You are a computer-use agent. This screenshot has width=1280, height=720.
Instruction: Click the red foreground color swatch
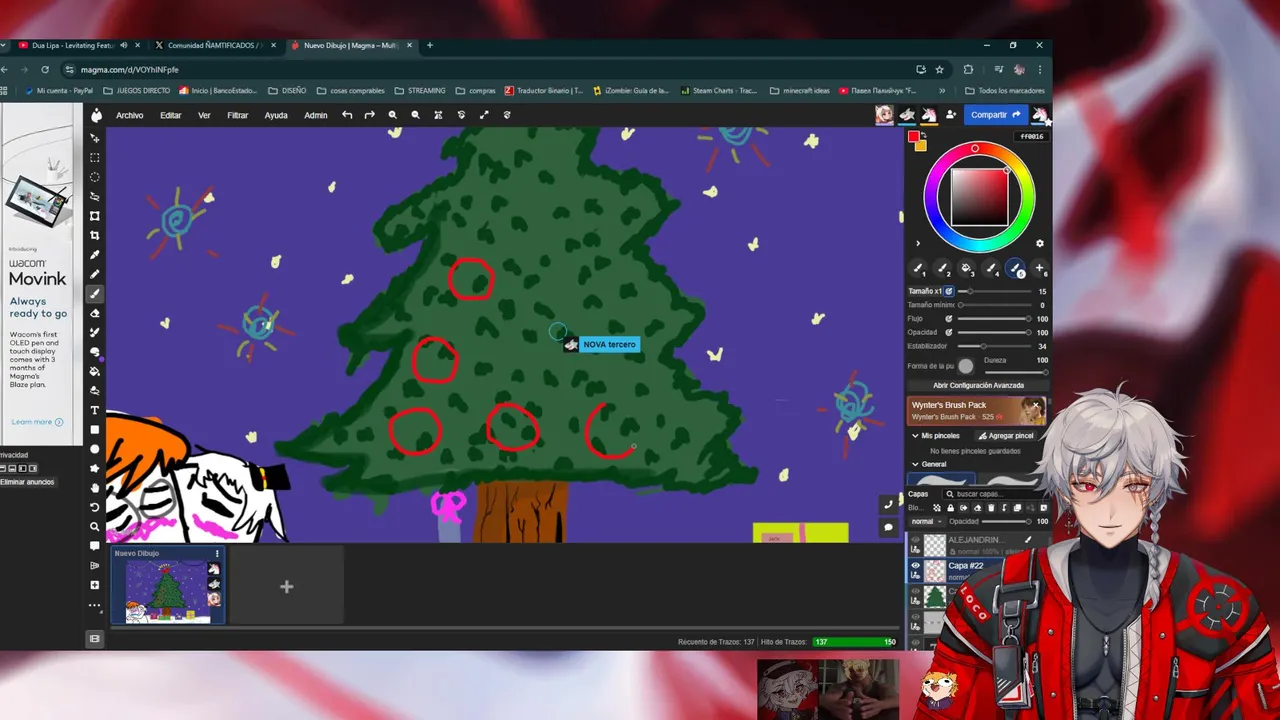[913, 137]
